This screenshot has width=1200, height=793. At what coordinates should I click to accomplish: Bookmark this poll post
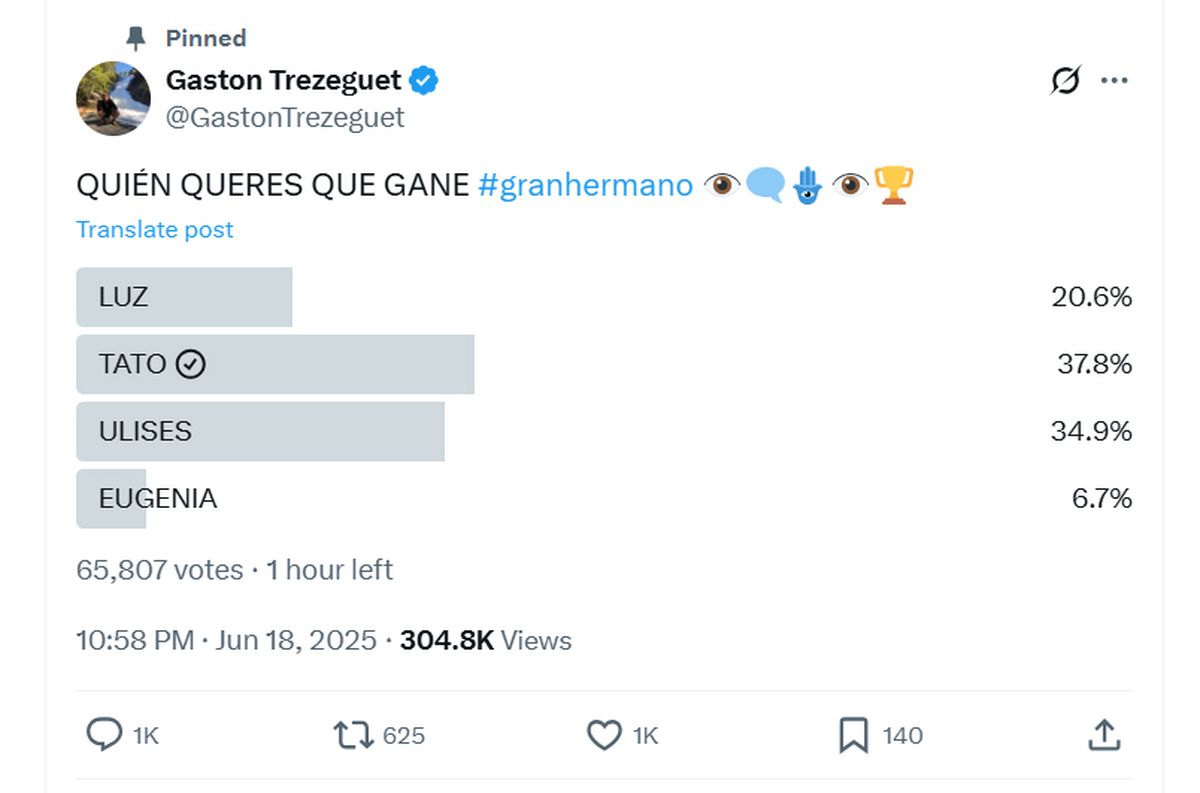tap(853, 736)
